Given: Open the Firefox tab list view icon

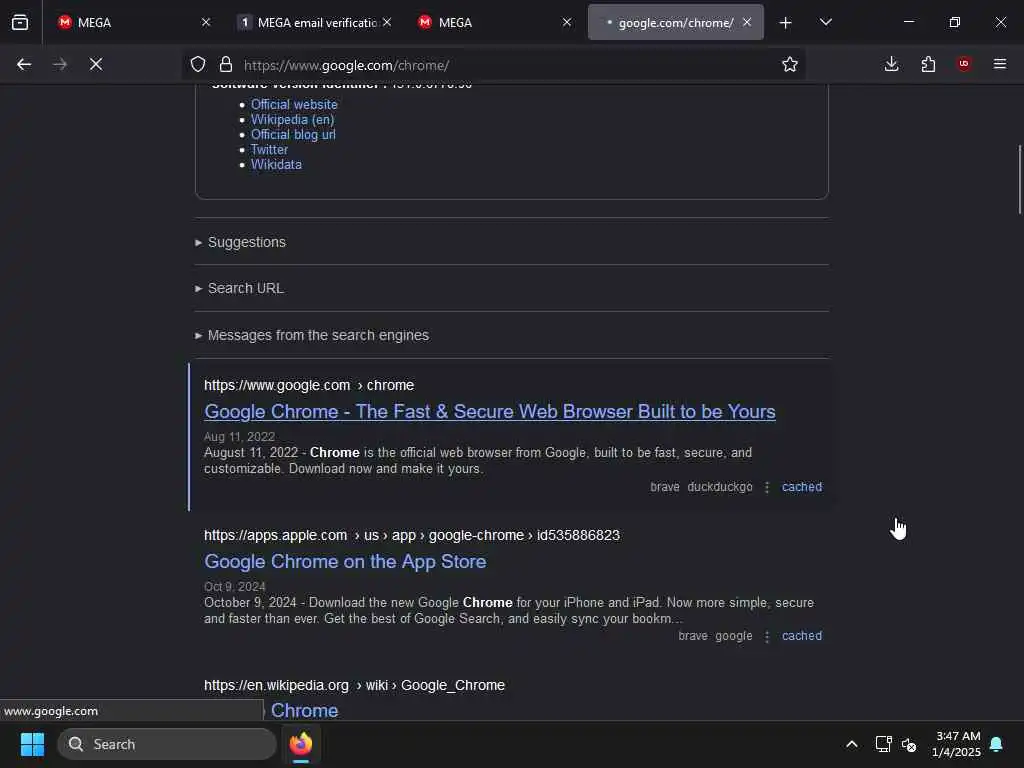Looking at the screenshot, I should [x=20, y=22].
